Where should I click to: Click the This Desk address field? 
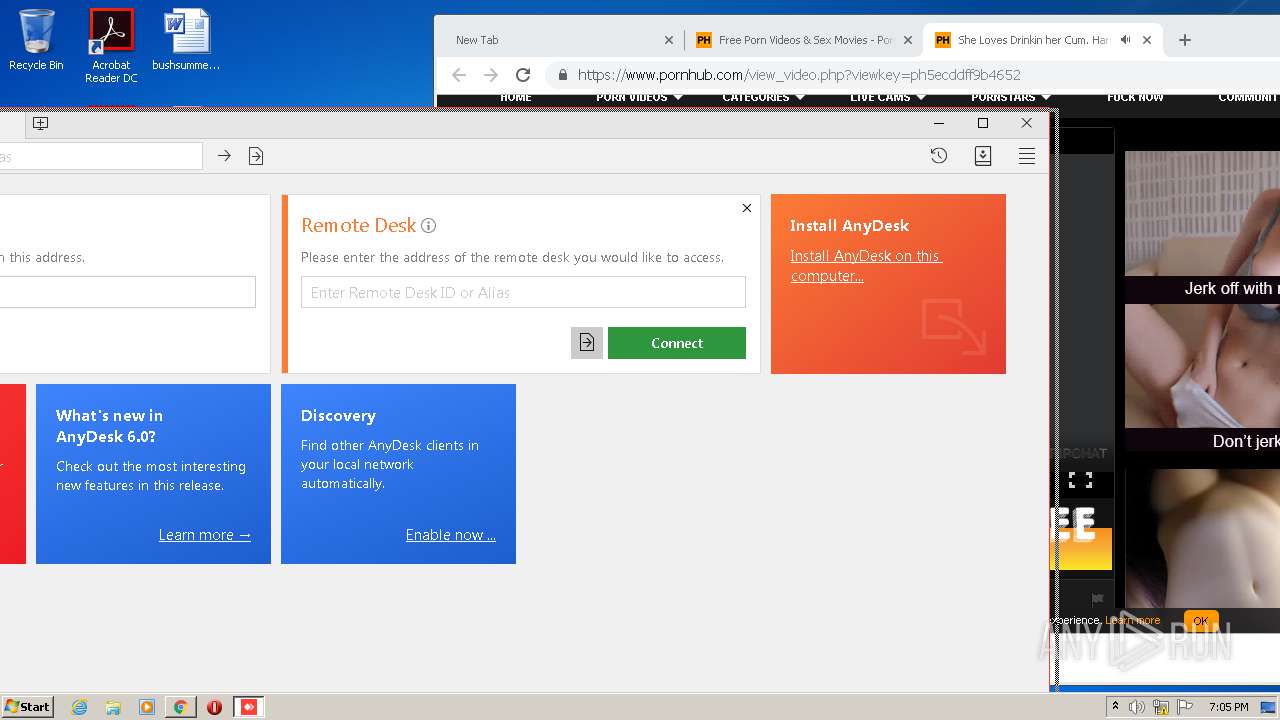click(x=127, y=292)
